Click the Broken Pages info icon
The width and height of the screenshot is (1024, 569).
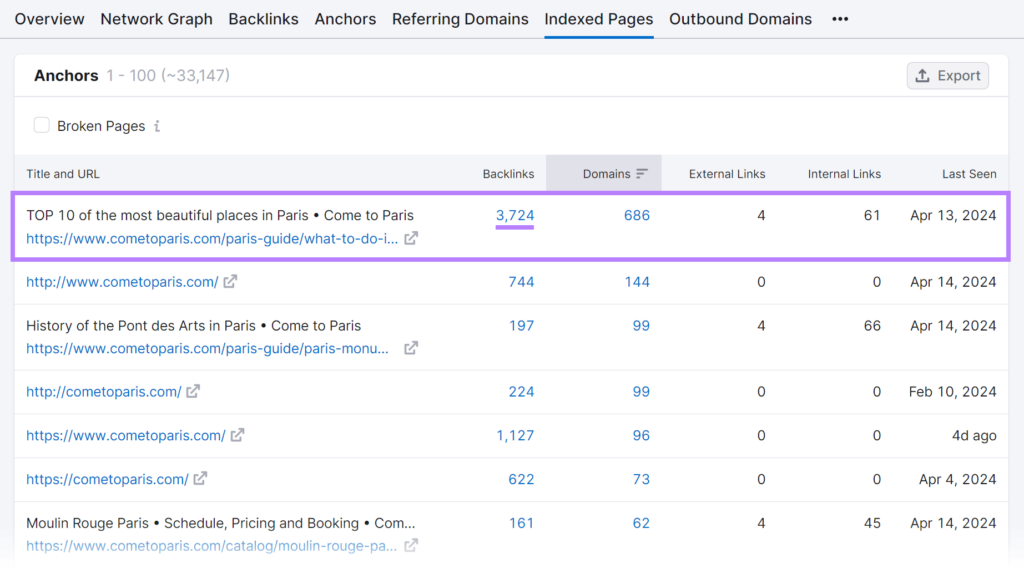[157, 126]
